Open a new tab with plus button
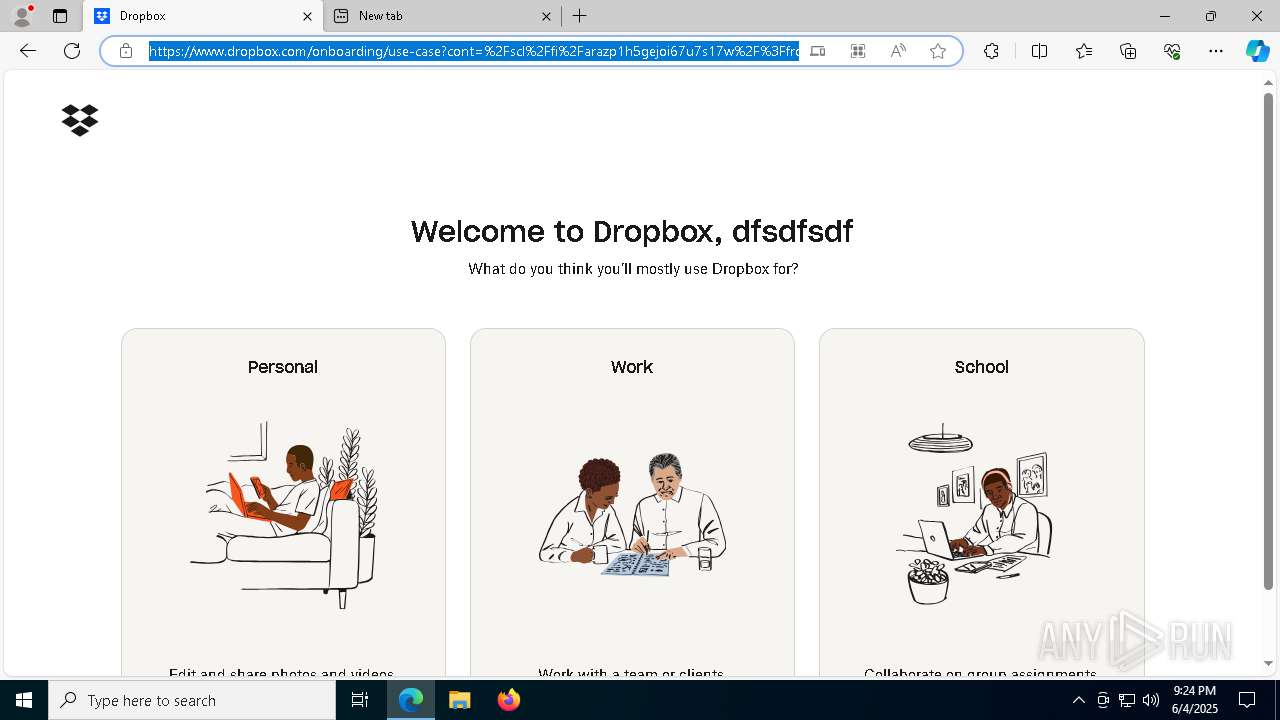Viewport: 1280px width, 720px height. (580, 16)
